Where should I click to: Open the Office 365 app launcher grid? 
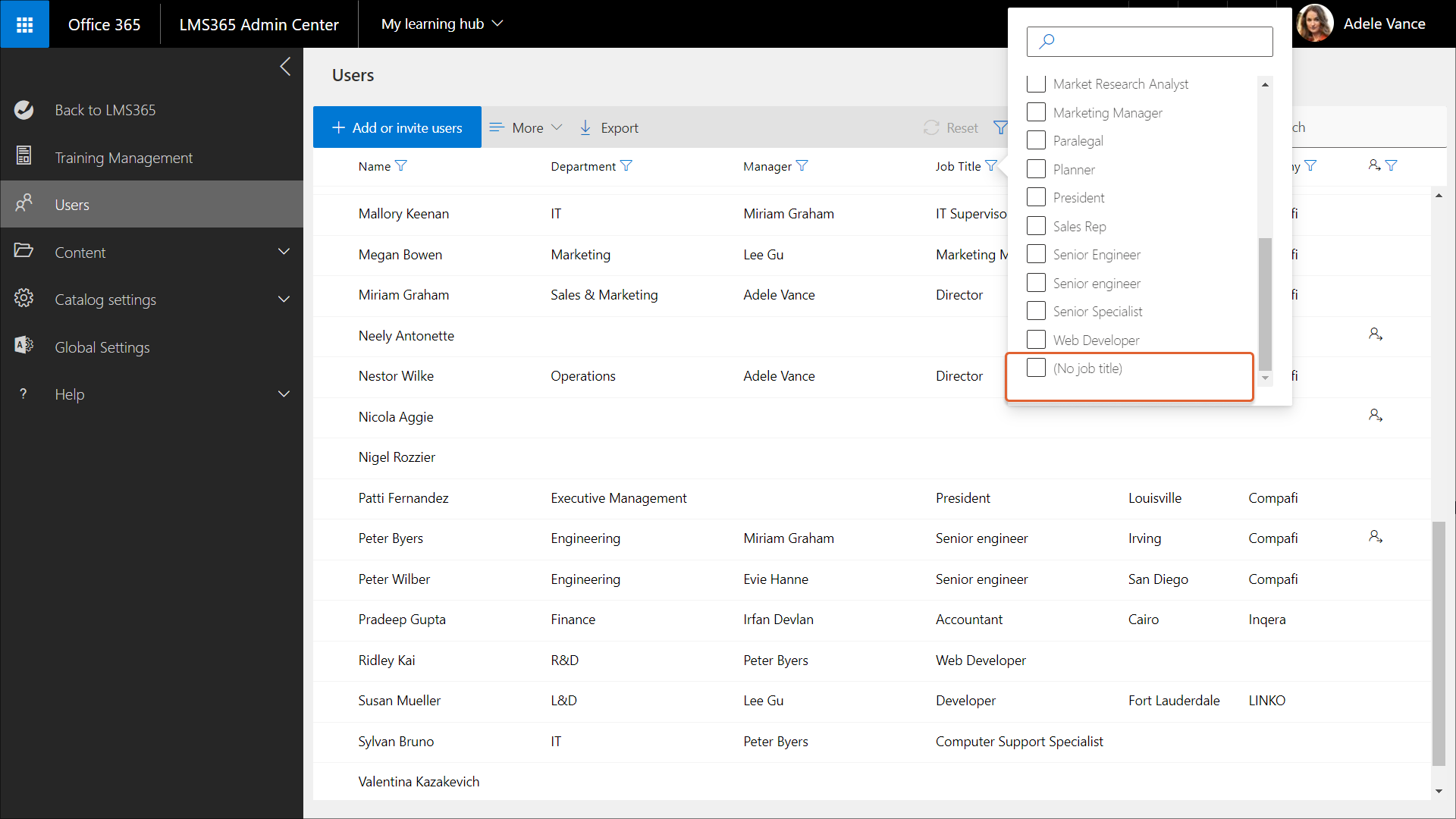tap(24, 24)
